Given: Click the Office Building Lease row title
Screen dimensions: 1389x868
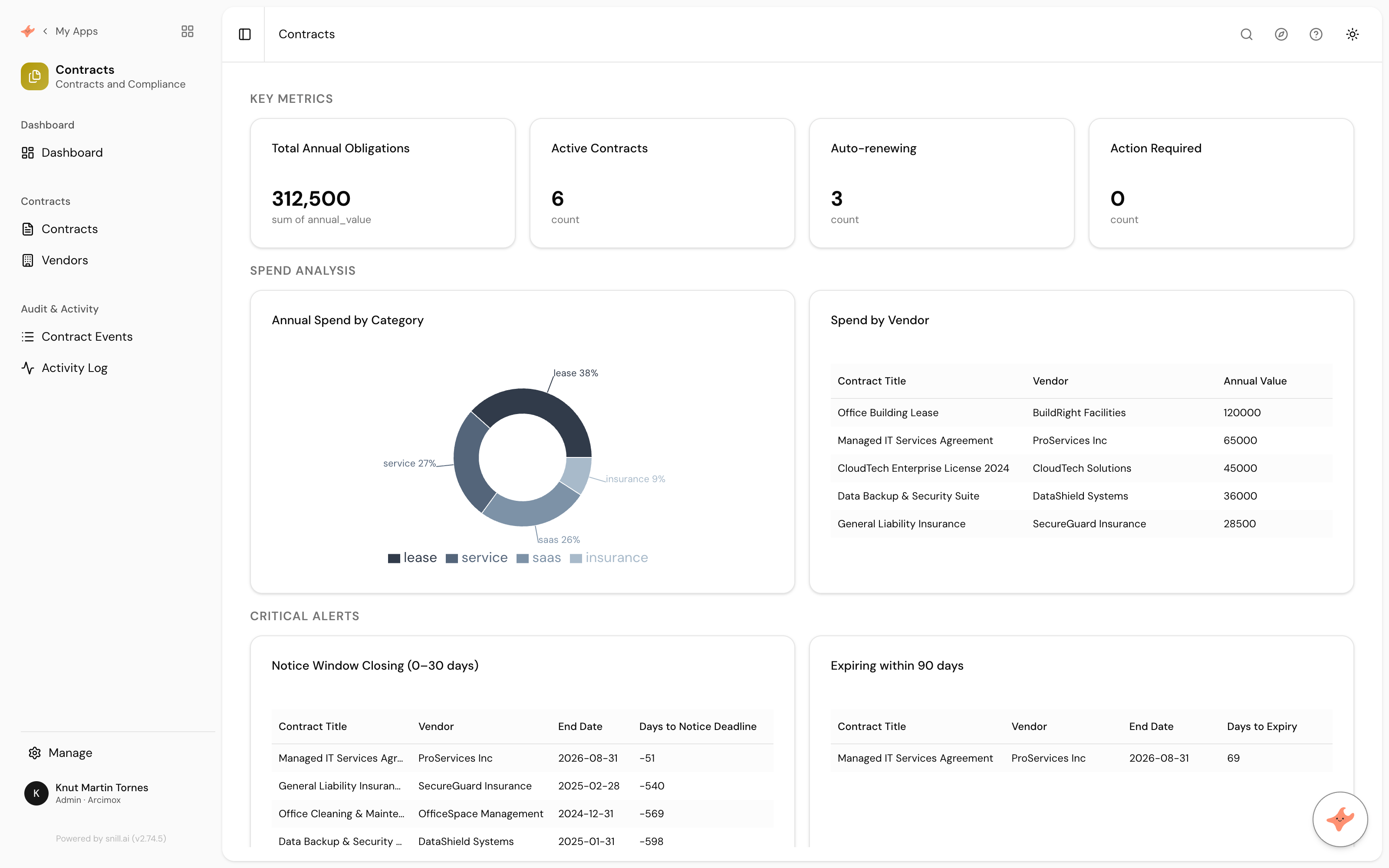Looking at the screenshot, I should pyautogui.click(x=887, y=413).
